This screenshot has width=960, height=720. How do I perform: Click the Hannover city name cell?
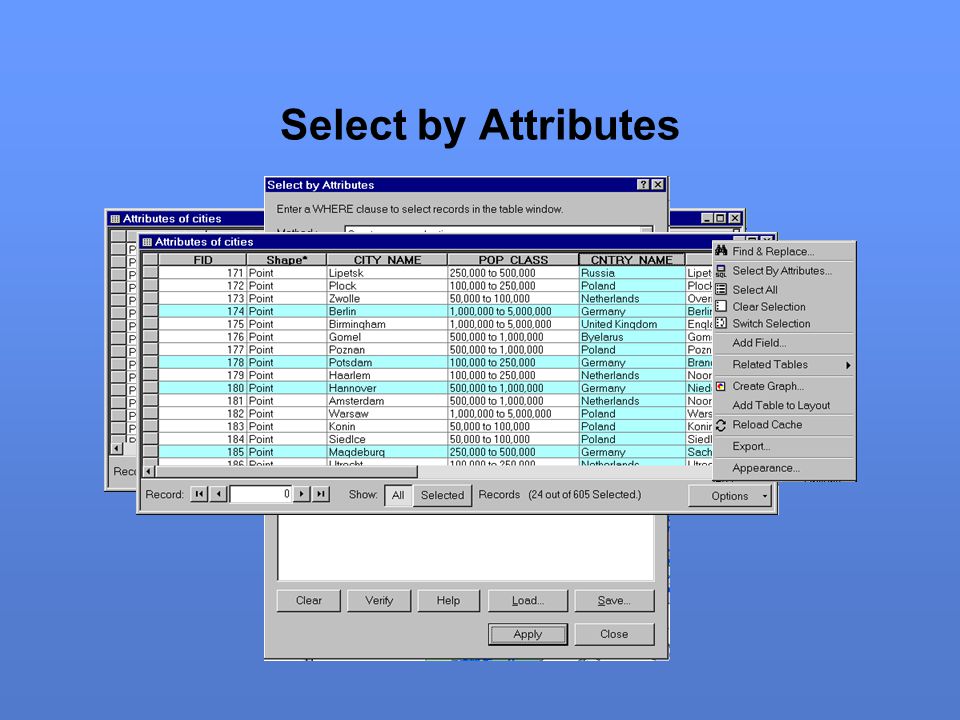tap(387, 388)
